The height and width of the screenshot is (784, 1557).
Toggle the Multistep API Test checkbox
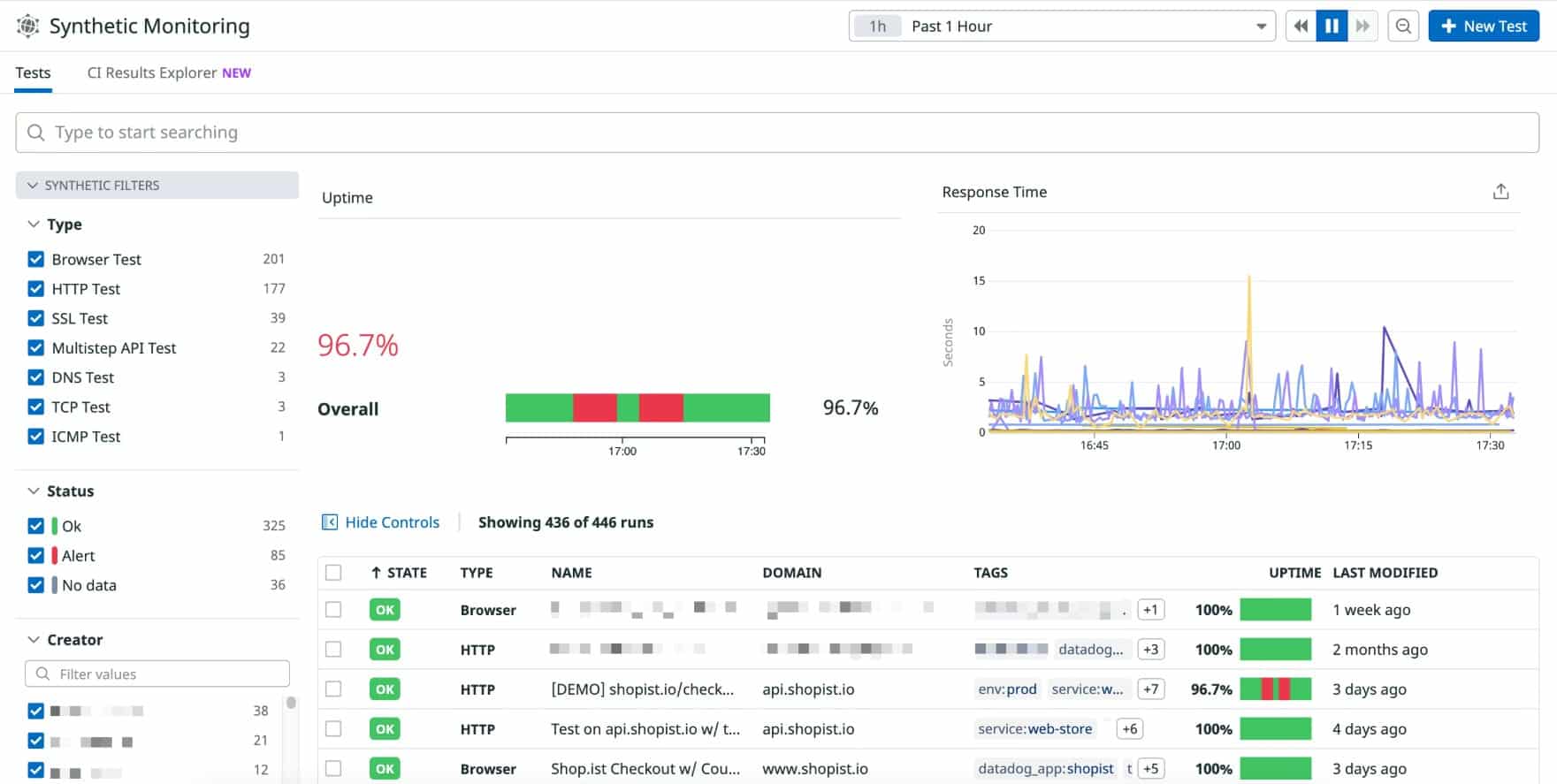36,348
